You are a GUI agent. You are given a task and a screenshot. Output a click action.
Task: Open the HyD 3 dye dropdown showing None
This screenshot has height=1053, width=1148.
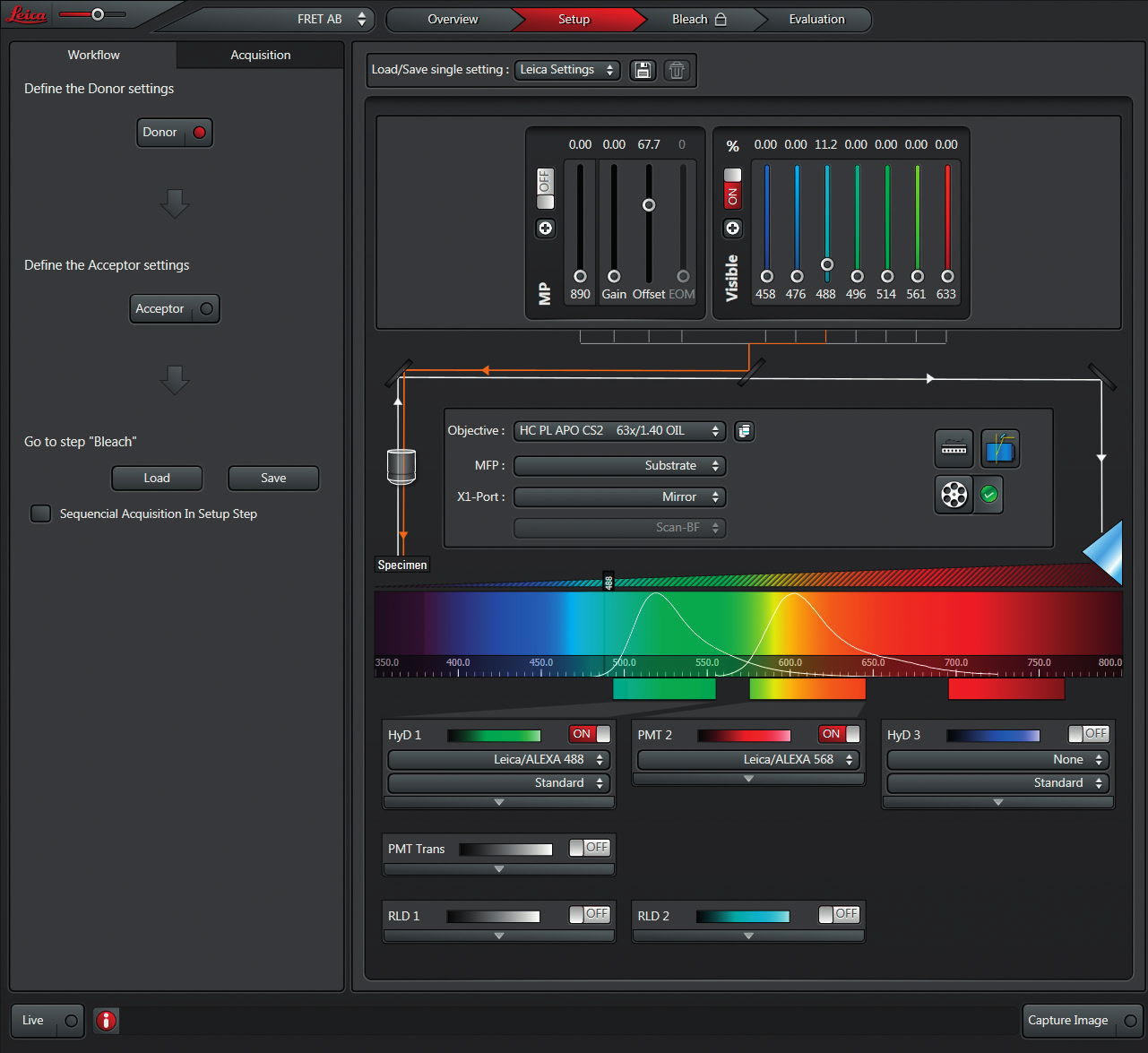click(998, 760)
